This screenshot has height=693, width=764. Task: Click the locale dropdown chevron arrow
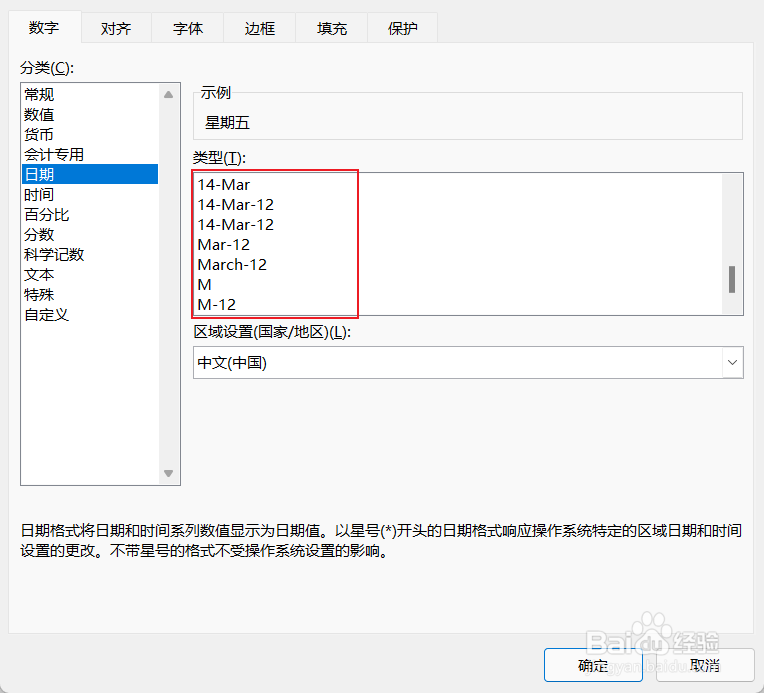point(732,362)
